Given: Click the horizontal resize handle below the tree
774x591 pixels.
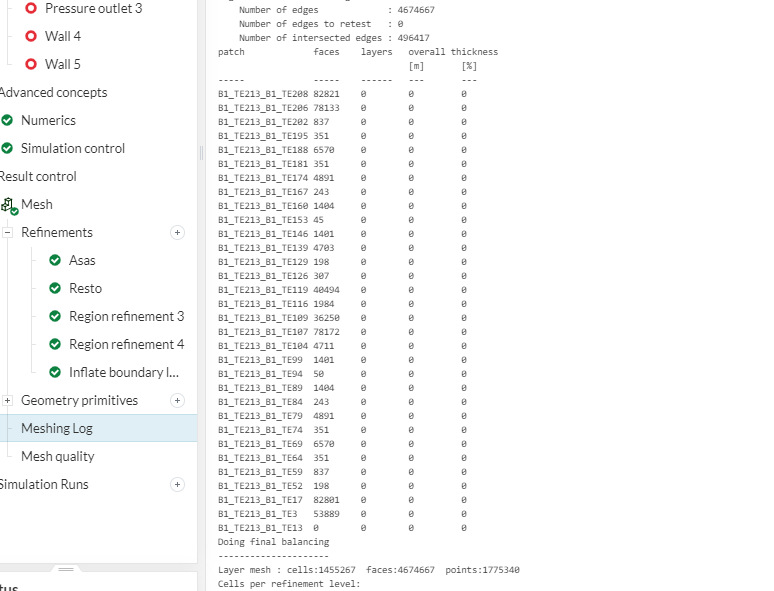Looking at the screenshot, I should (67, 569).
